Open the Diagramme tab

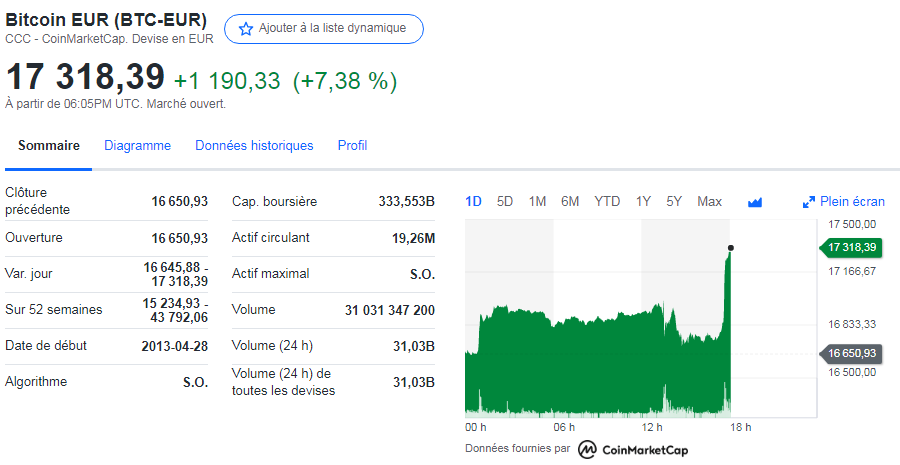tap(137, 146)
